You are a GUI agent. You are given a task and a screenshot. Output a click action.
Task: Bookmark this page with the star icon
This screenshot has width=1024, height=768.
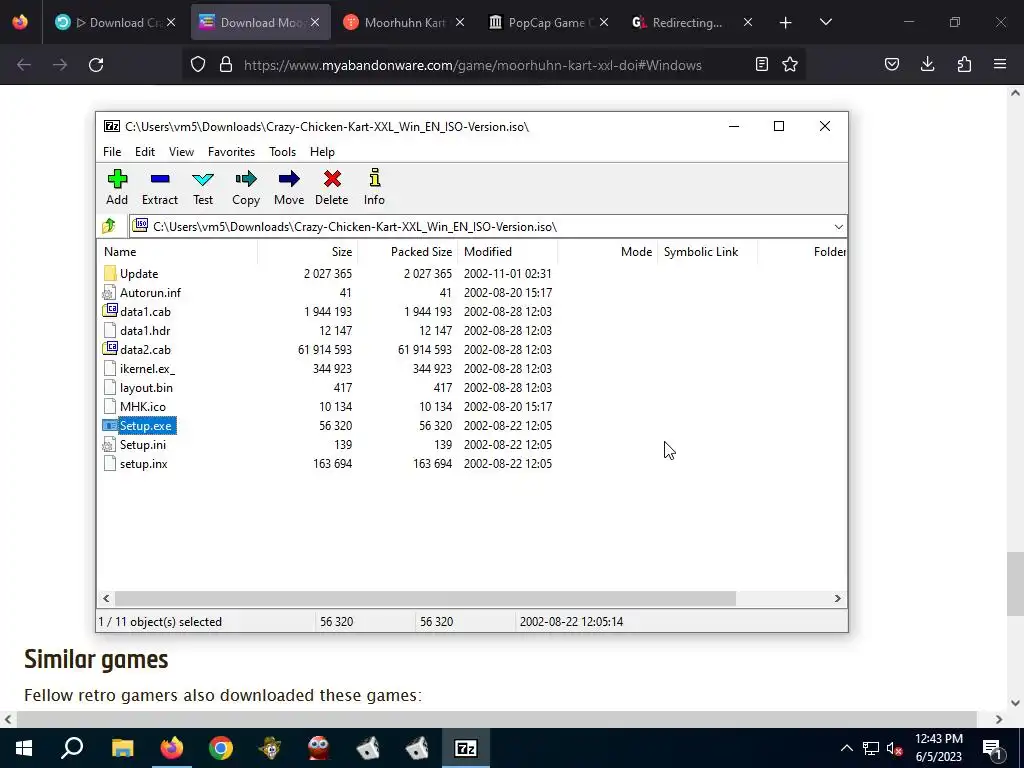pos(790,64)
